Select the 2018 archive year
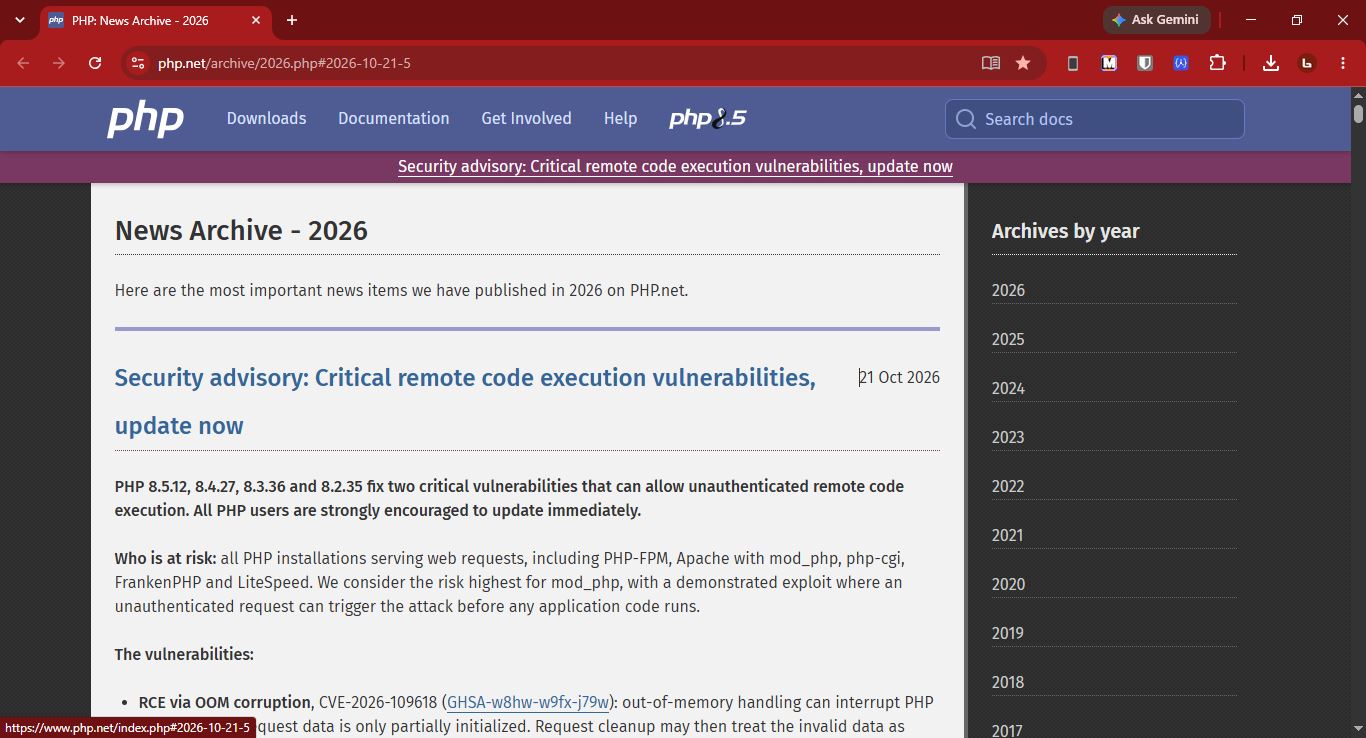1366x738 pixels. [1008, 682]
